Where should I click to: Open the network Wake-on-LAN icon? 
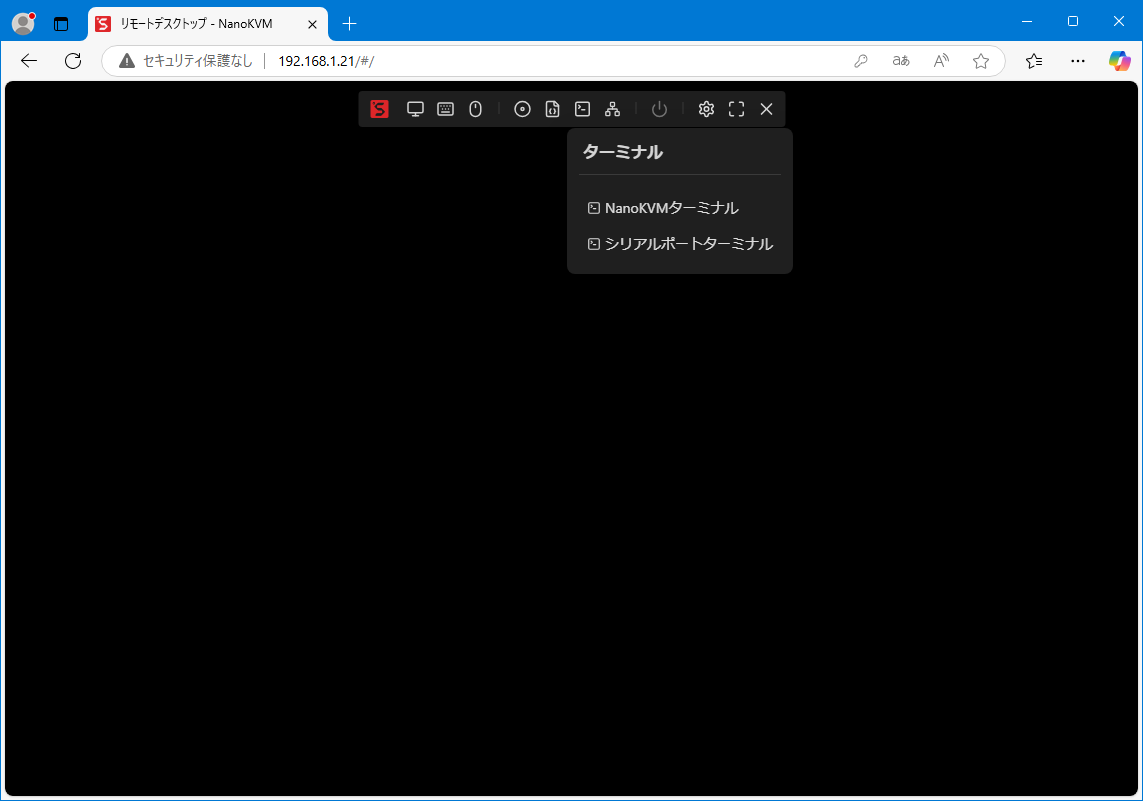point(613,109)
